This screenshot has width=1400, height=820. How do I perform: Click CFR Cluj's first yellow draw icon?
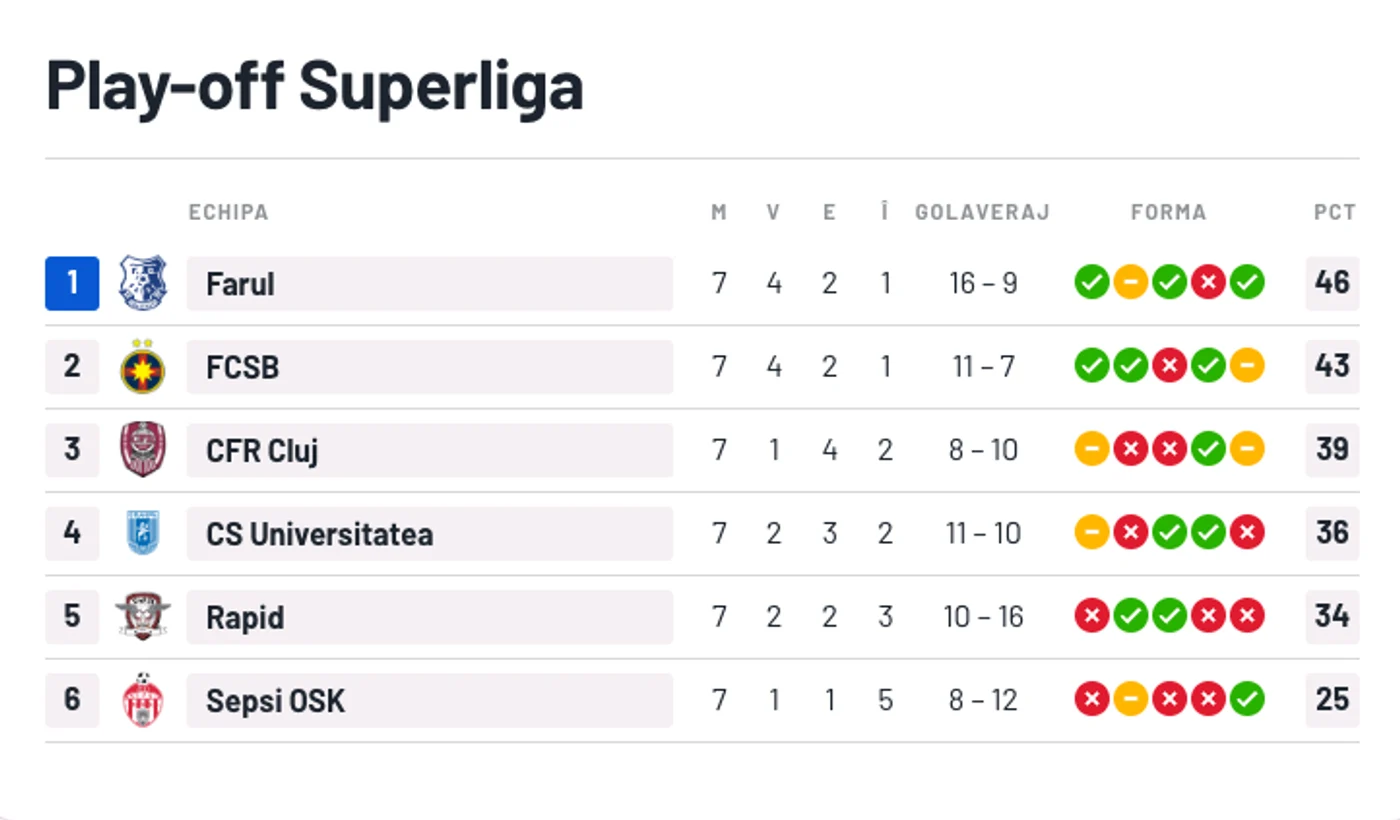tap(1092, 449)
